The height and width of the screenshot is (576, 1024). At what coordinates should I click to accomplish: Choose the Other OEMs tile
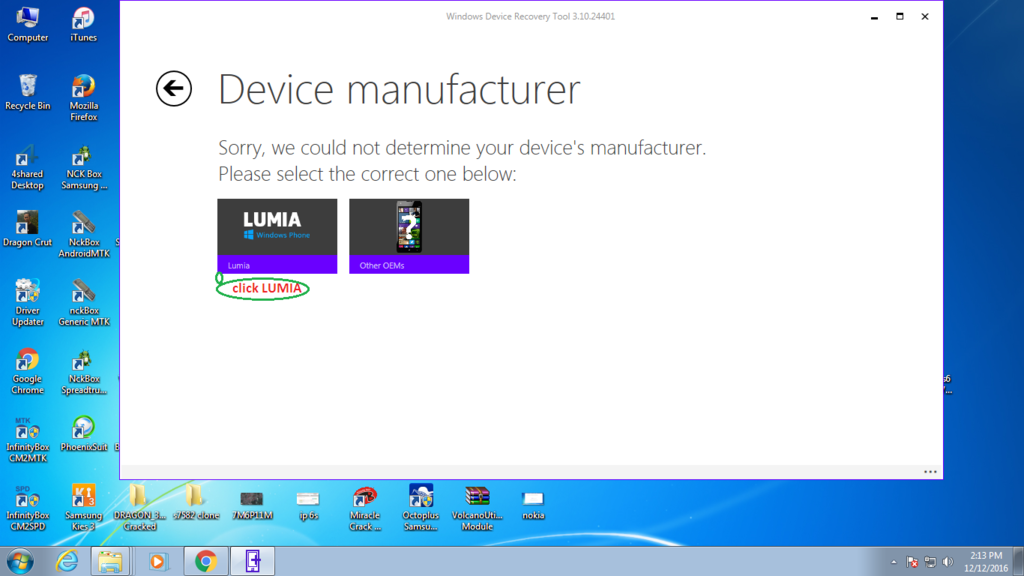[x=408, y=235]
